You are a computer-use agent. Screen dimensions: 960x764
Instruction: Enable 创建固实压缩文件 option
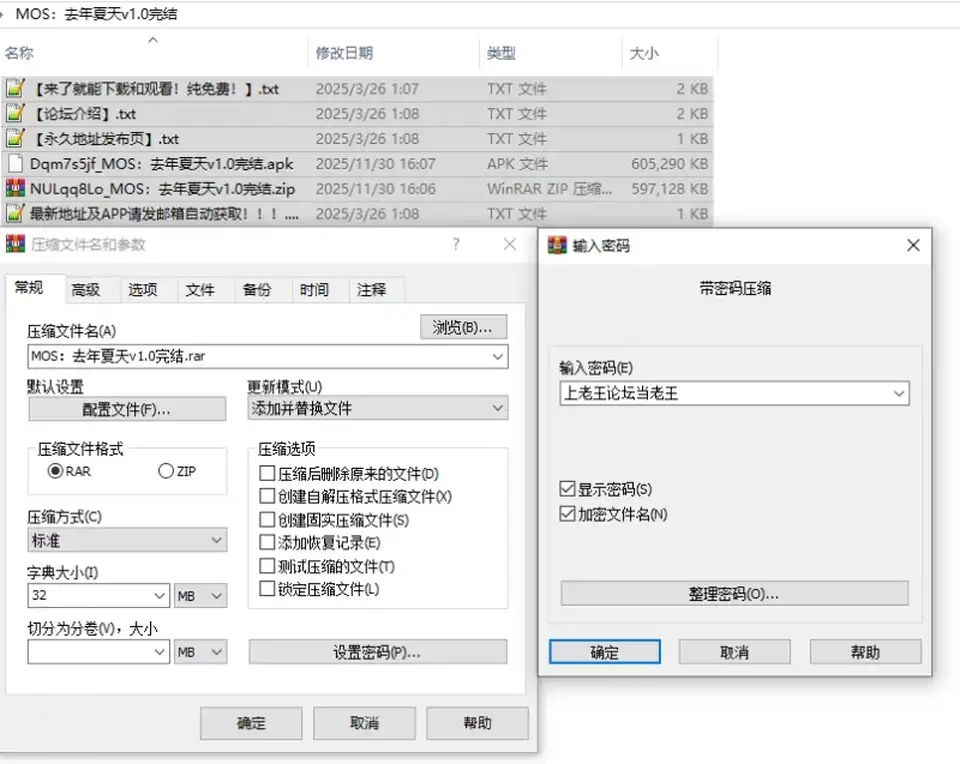click(x=267, y=520)
